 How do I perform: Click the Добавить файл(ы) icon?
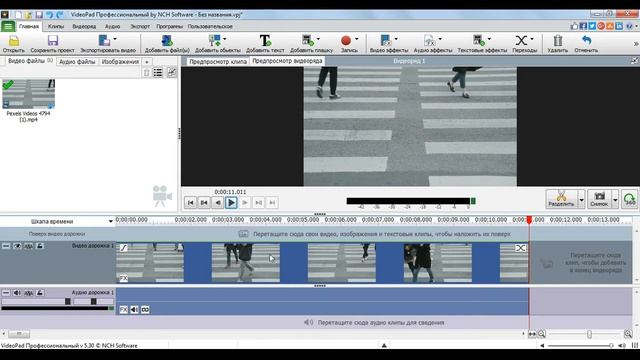tap(167, 40)
